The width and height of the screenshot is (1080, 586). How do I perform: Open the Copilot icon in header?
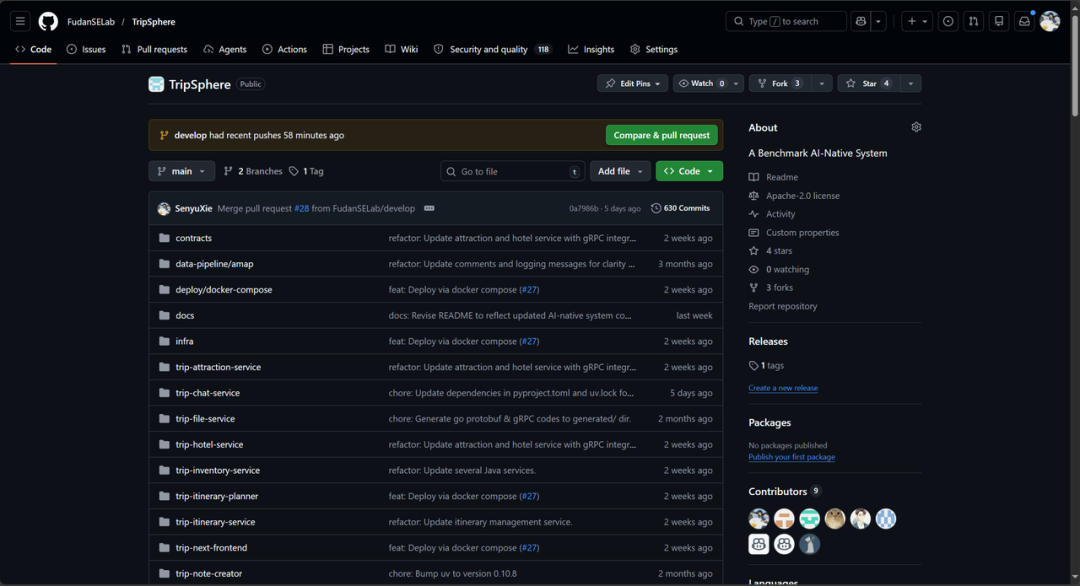click(861, 21)
